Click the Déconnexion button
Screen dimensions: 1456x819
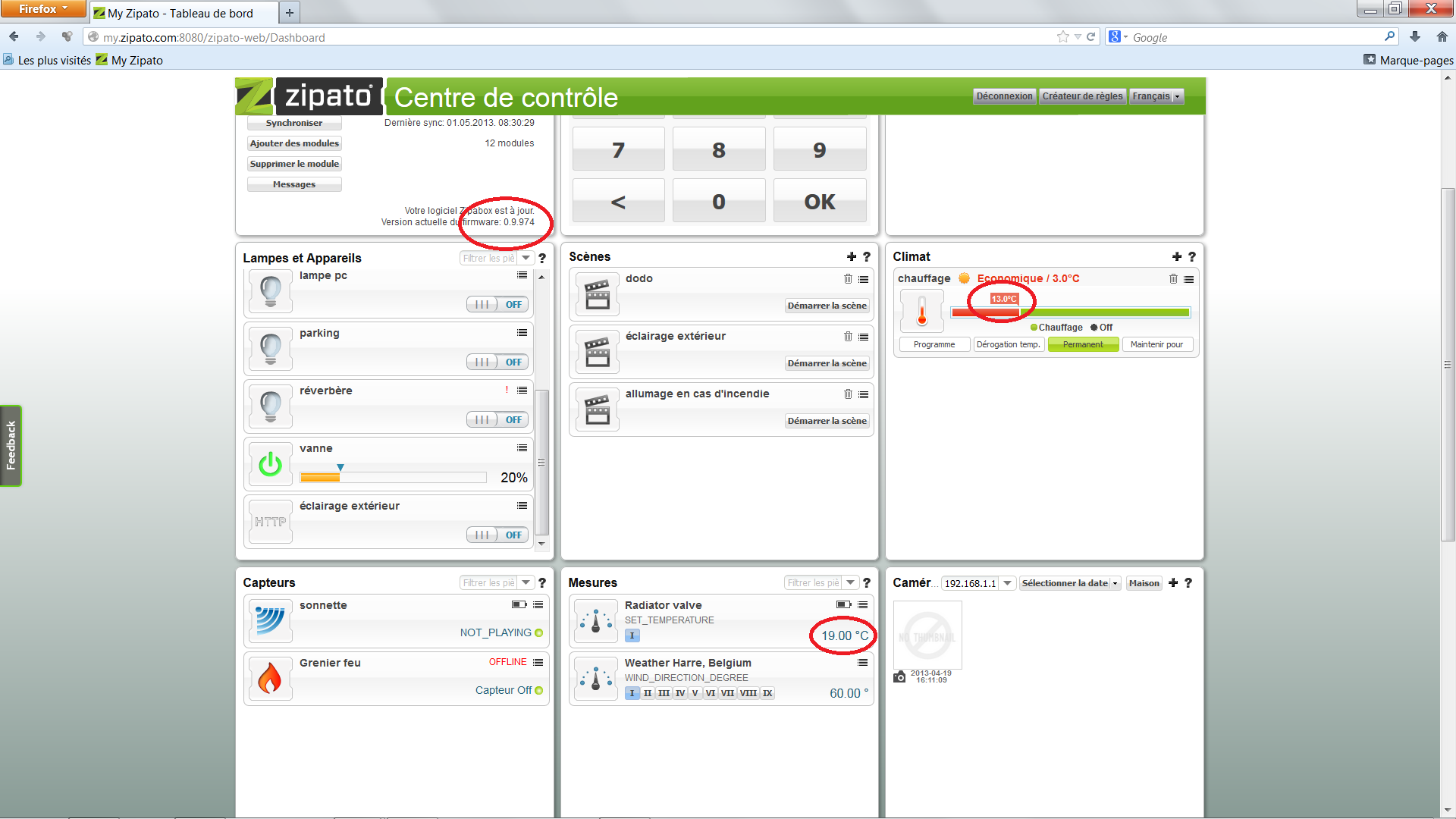coord(1003,96)
